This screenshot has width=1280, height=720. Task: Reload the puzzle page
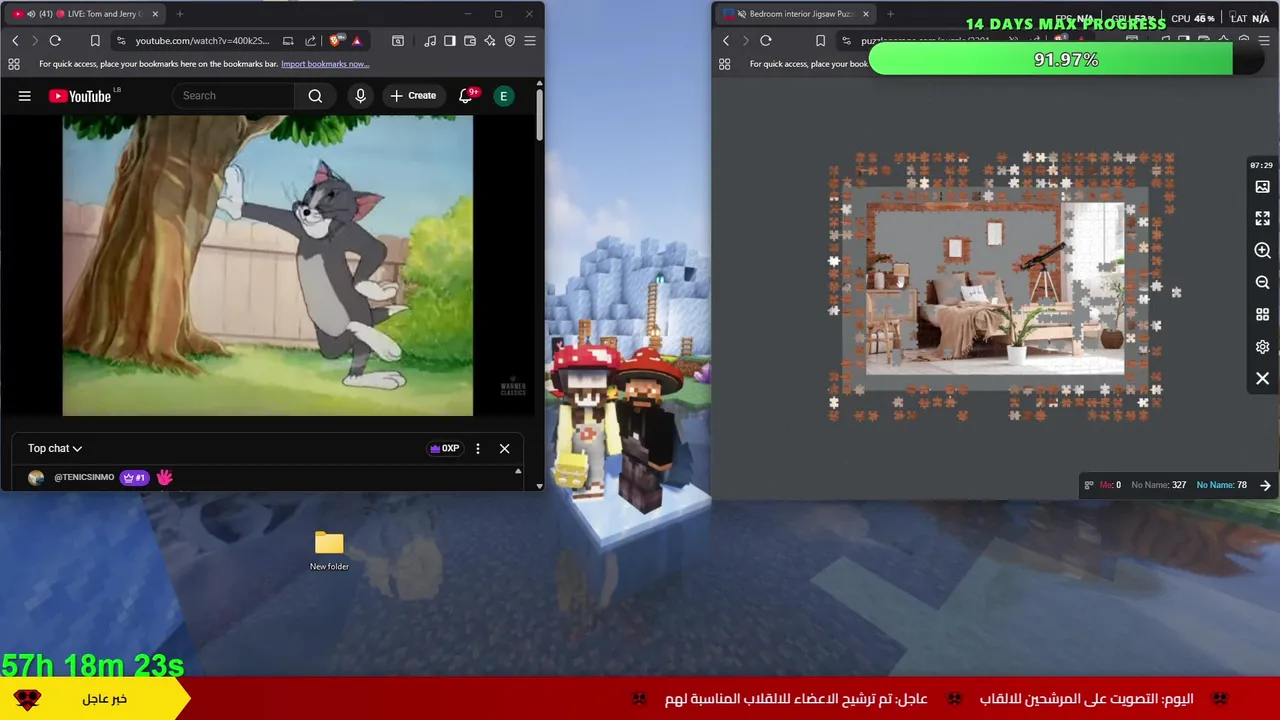click(766, 41)
